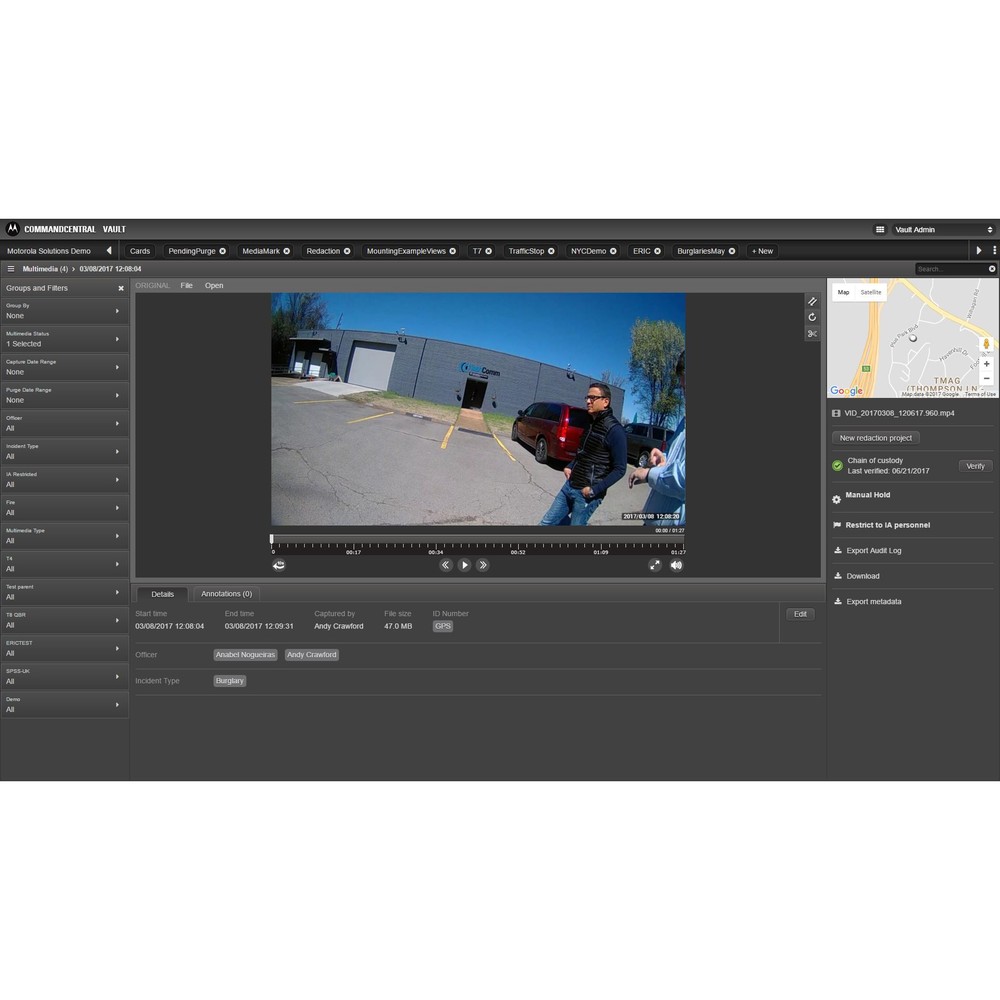
Task: Open fullscreen video view
Action: tap(655, 565)
